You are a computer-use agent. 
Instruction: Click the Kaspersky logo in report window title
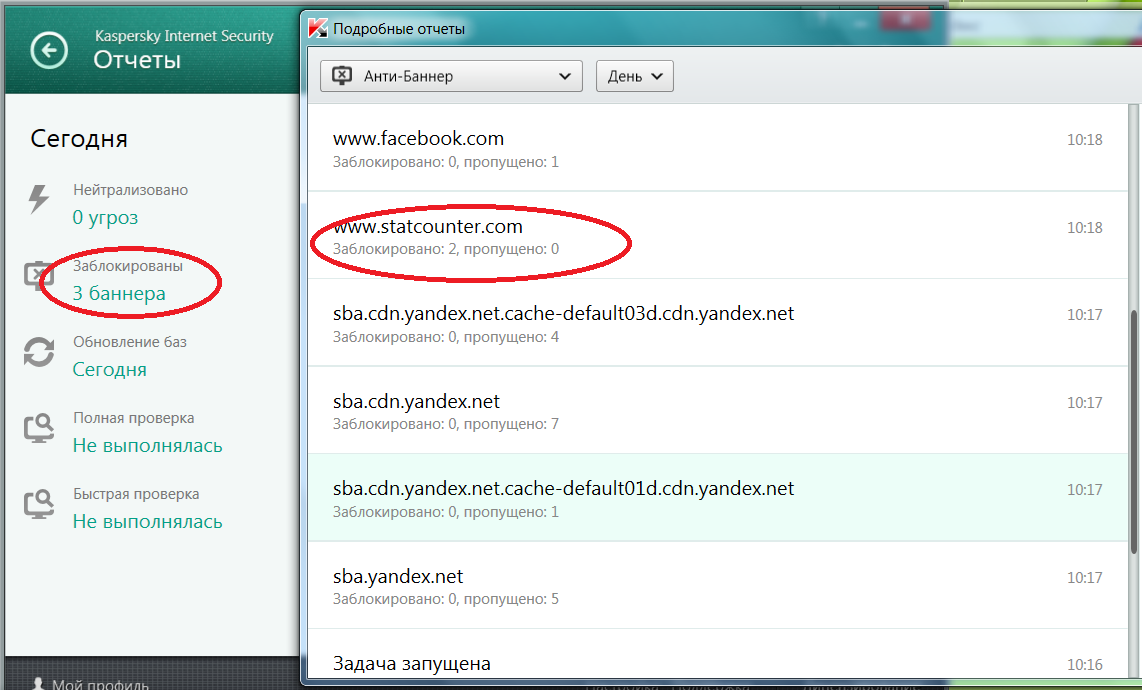[x=318, y=28]
